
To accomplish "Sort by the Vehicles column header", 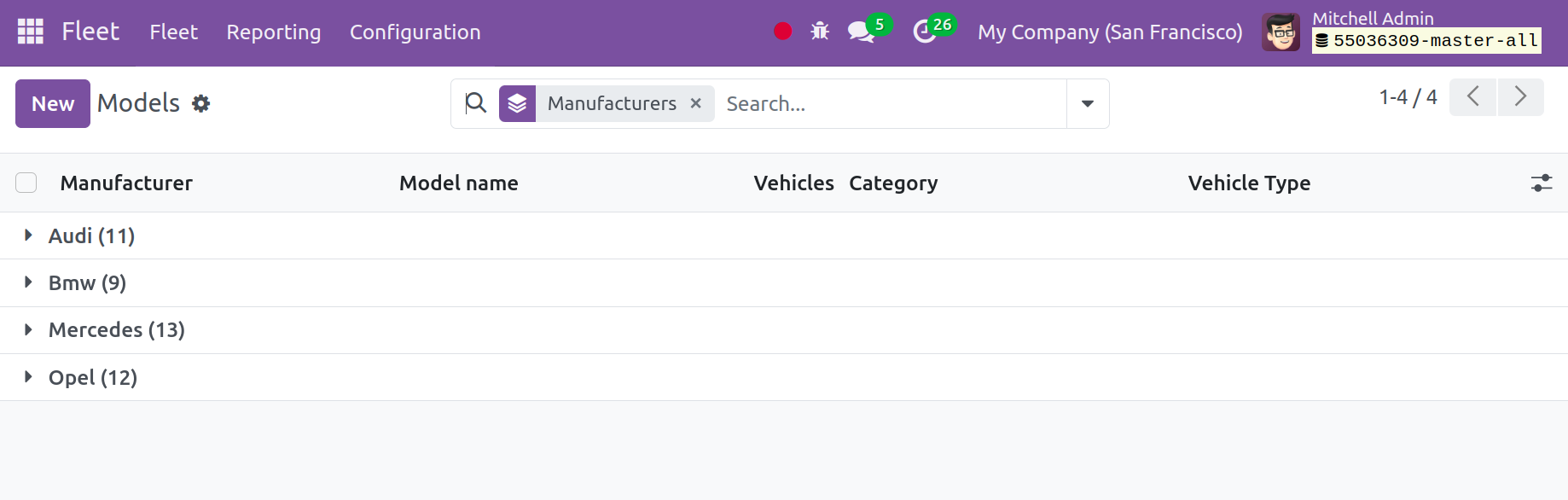I will [x=793, y=183].
